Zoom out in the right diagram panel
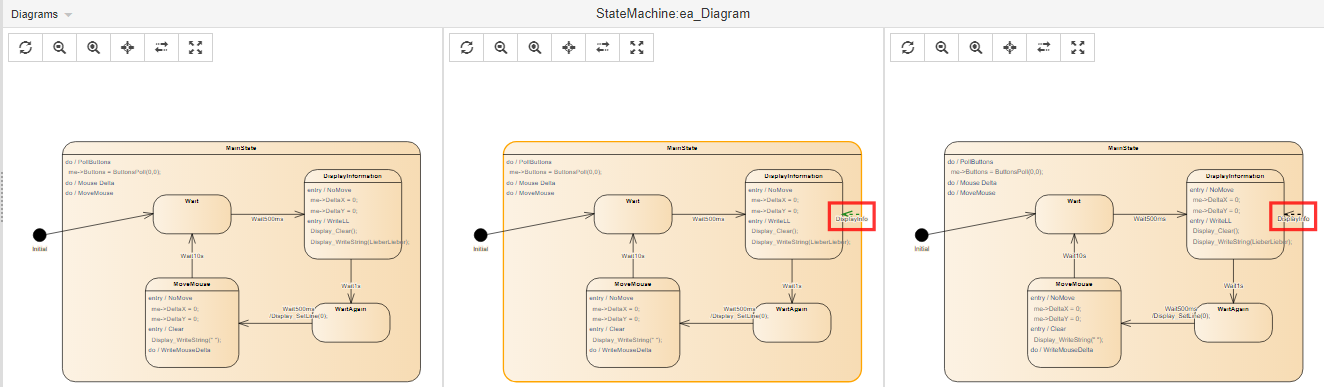1324x387 pixels. (x=942, y=47)
